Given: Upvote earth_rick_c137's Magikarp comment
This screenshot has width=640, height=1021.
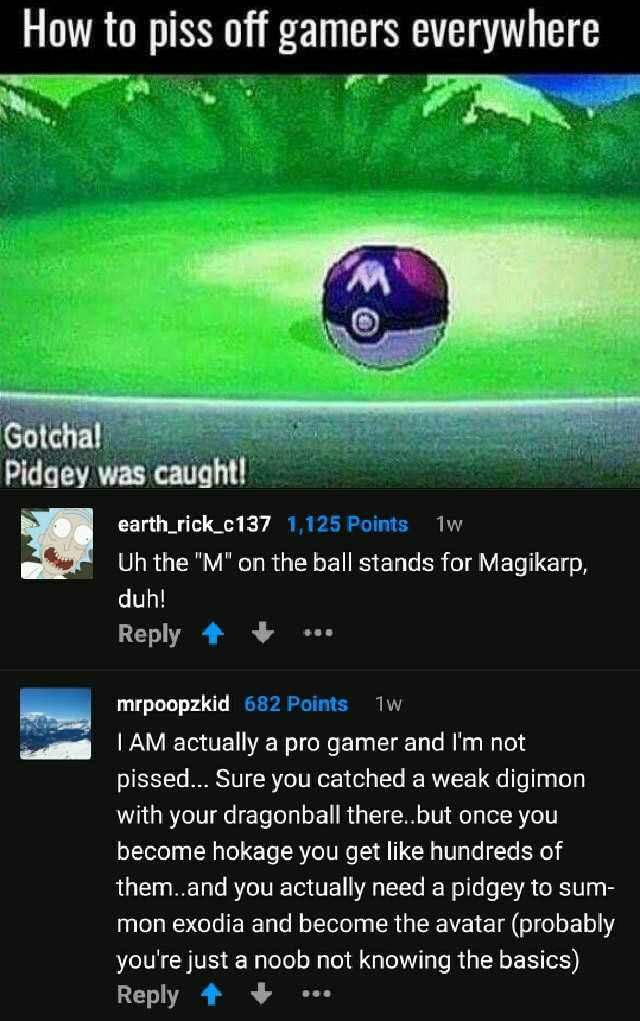Looking at the screenshot, I should click(x=213, y=634).
